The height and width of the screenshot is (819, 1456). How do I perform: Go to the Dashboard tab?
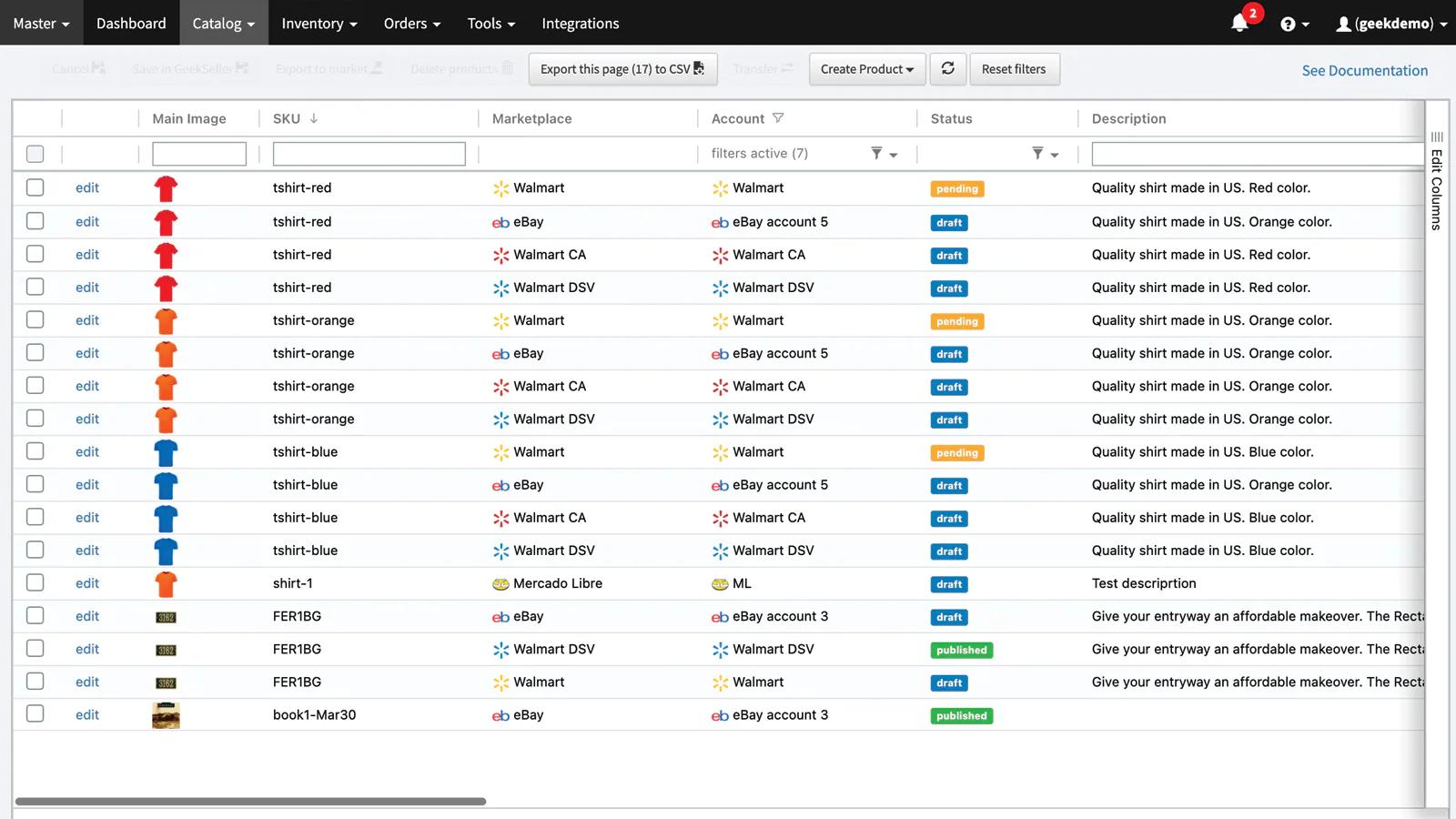click(x=131, y=24)
